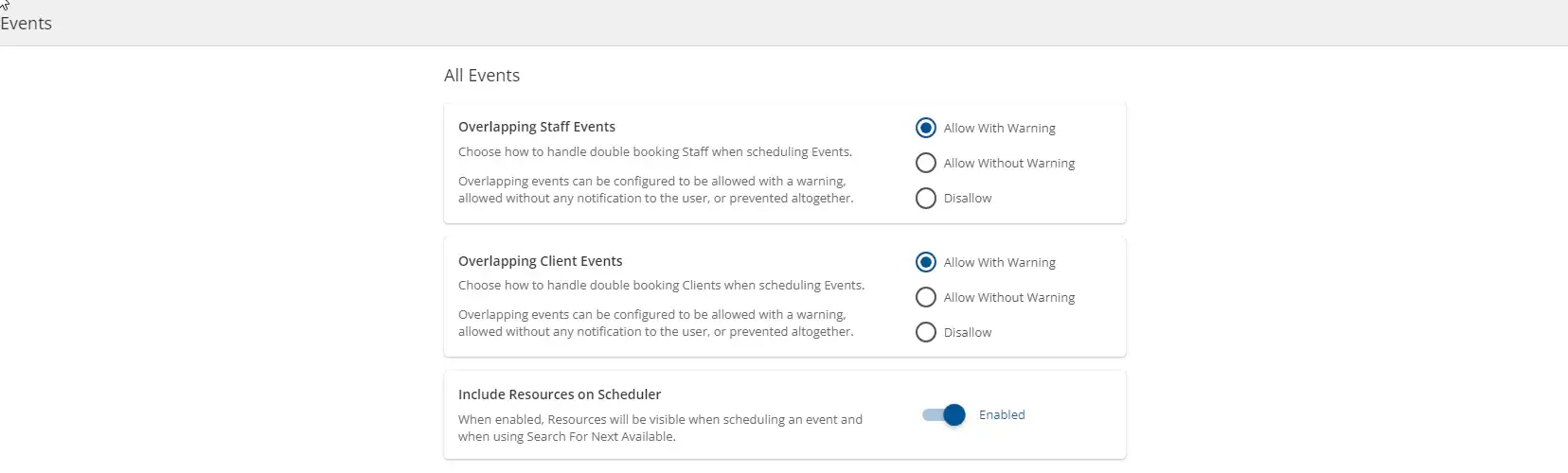Screen dimensions: 1568x473
Task: Click the Include Resources on Scheduler heading
Action: [560, 394]
